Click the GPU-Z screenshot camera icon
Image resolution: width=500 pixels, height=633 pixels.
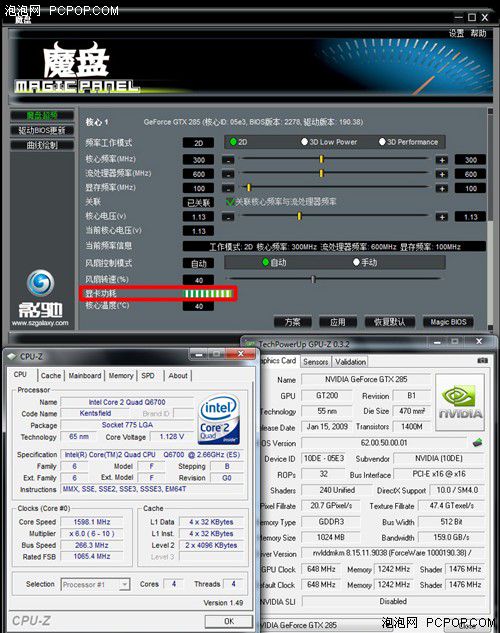coord(482,360)
